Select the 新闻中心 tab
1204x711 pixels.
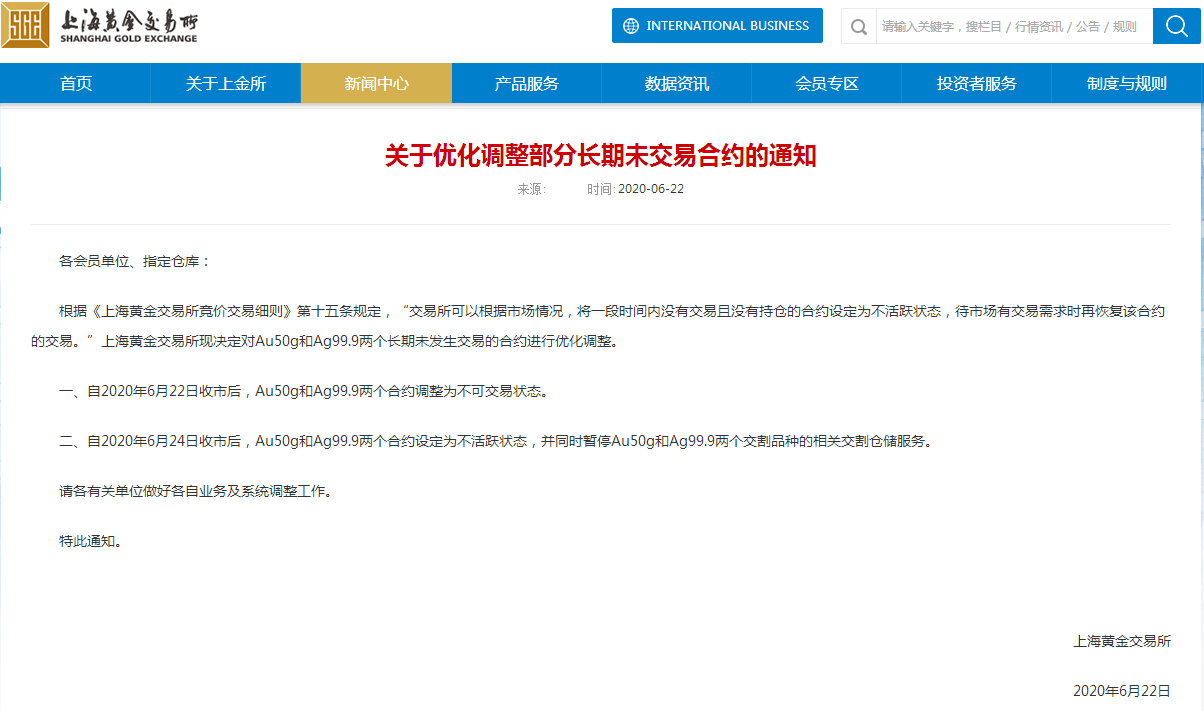click(x=376, y=84)
